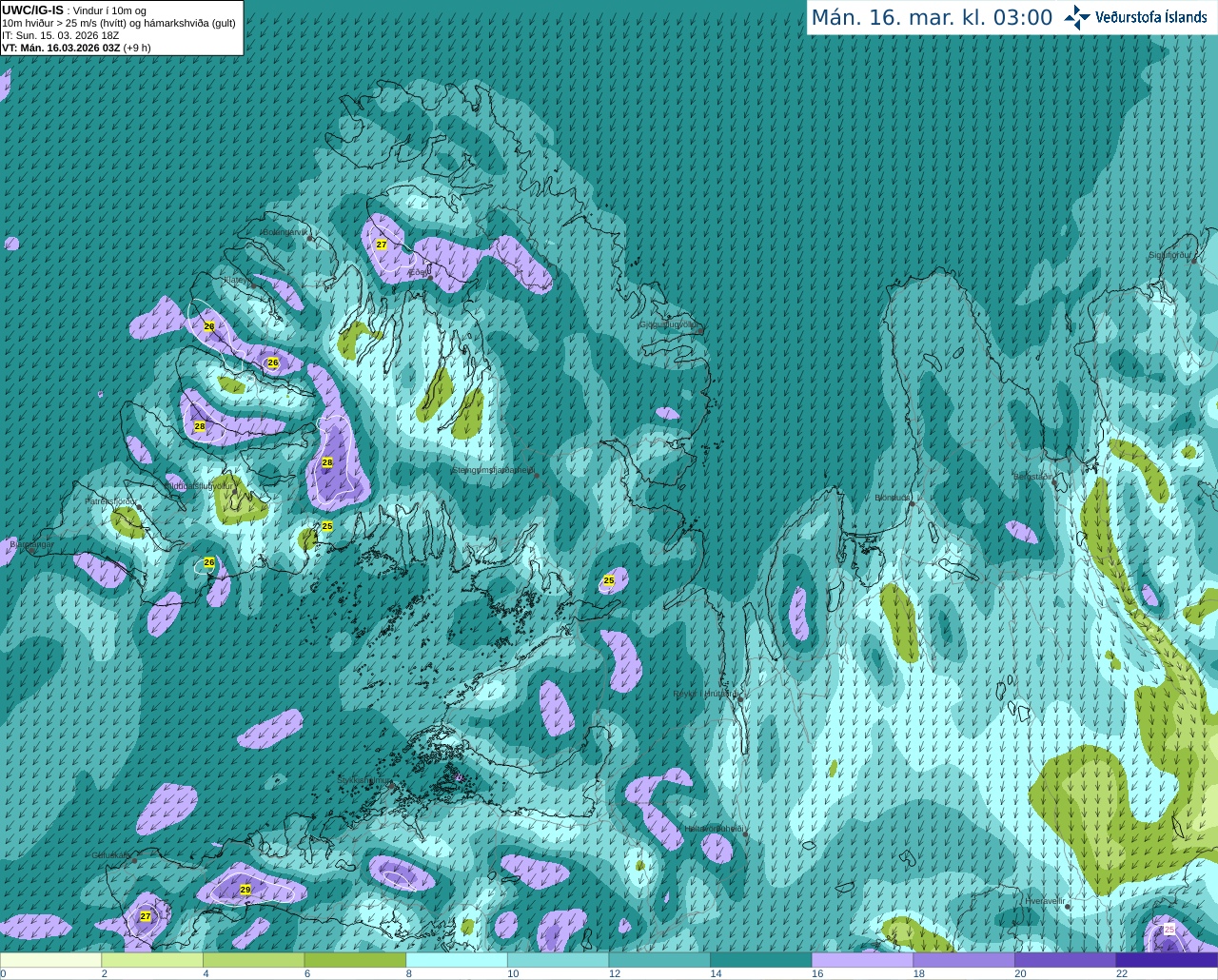Click the Patreksfjörður station label
Screen dimensions: 1218x980
point(111,500)
